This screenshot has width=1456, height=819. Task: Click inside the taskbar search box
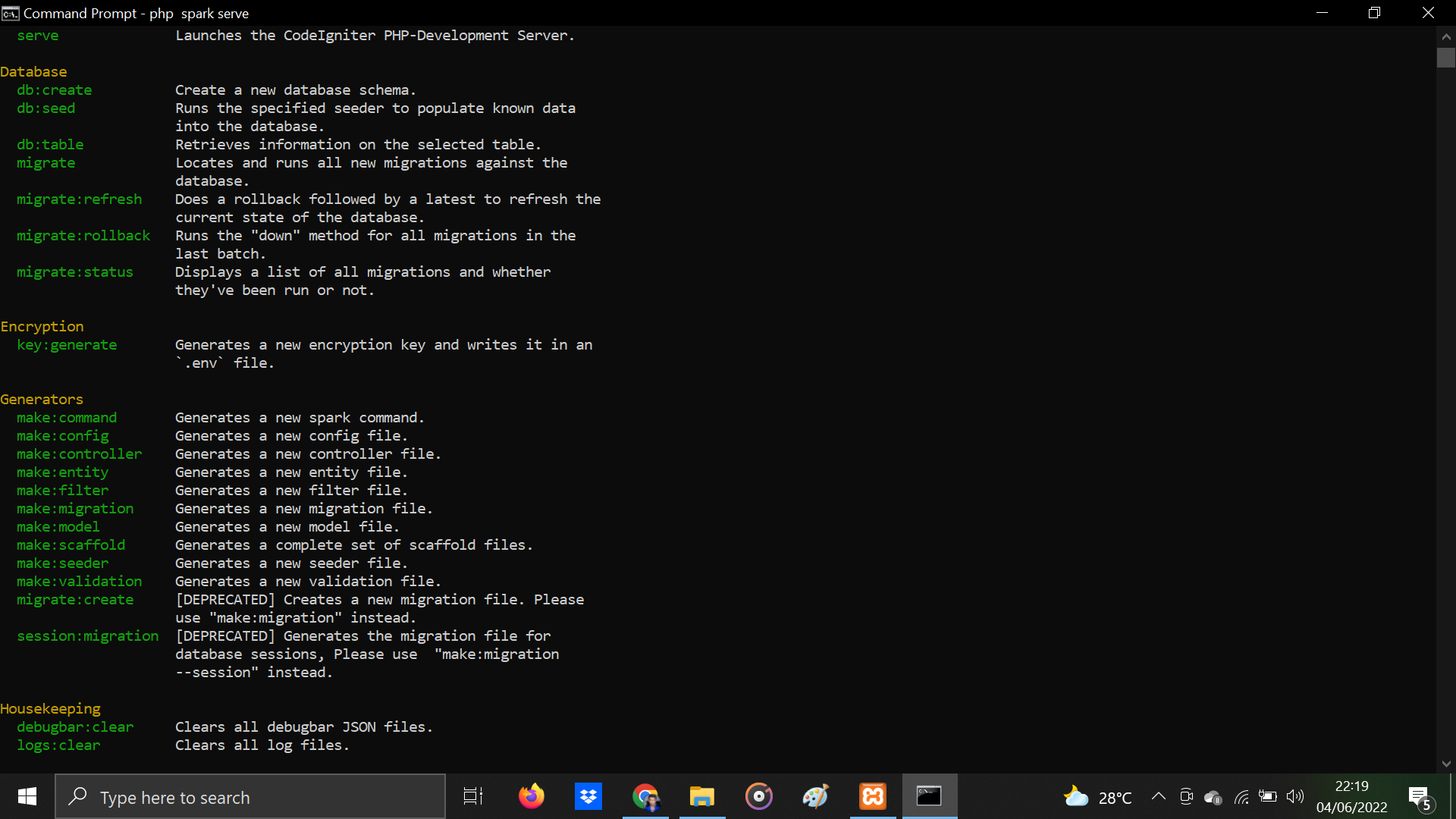click(250, 796)
